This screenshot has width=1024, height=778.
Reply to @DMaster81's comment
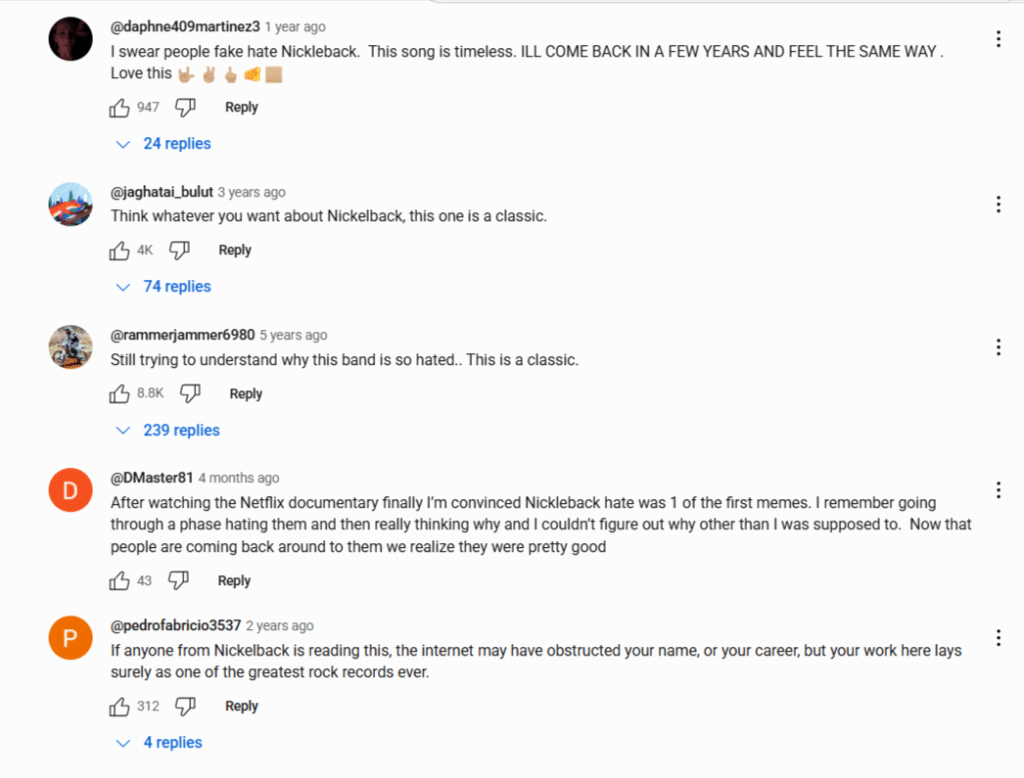[x=234, y=581]
